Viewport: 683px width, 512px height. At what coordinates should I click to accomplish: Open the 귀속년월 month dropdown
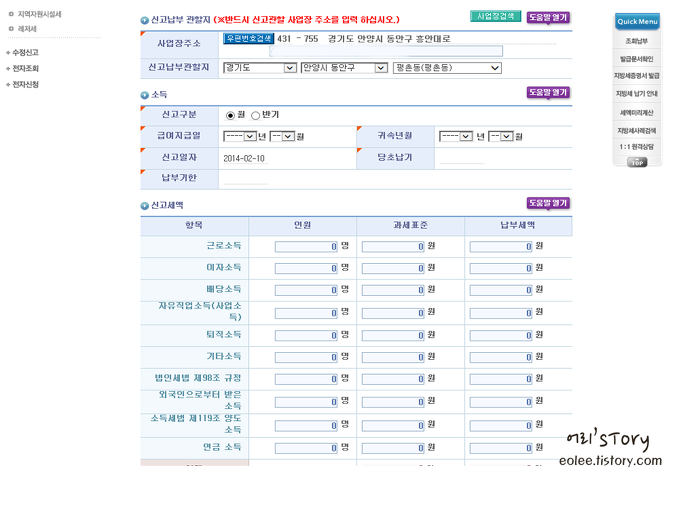tap(501, 136)
